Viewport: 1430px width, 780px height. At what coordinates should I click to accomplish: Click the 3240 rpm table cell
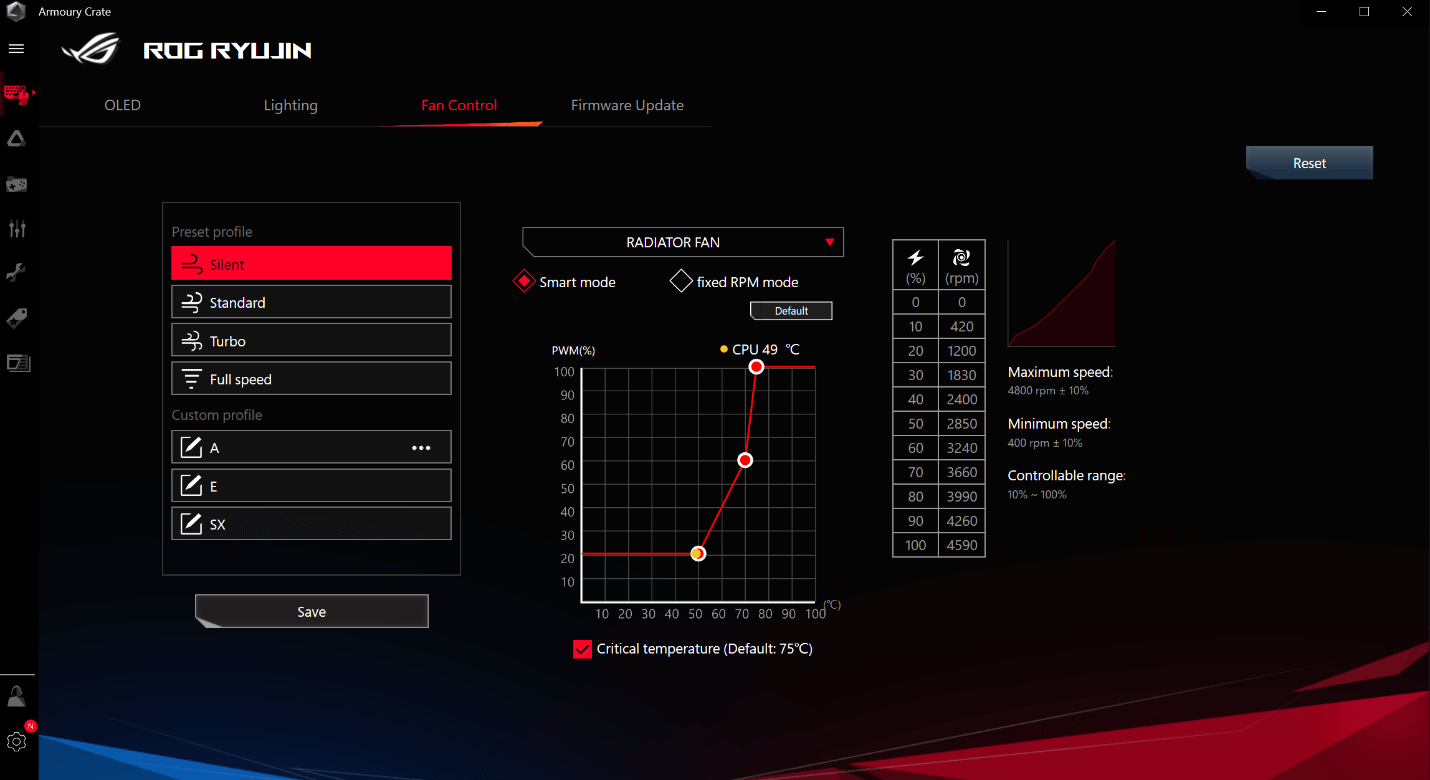pos(962,448)
